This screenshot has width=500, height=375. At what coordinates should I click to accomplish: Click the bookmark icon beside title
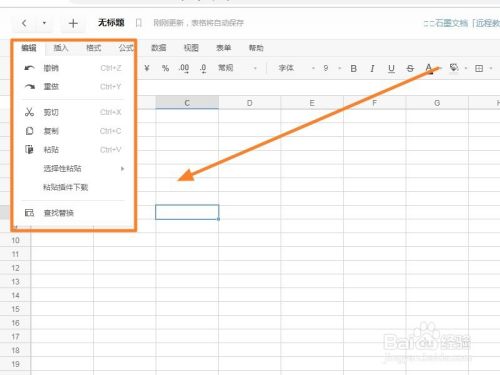click(139, 23)
